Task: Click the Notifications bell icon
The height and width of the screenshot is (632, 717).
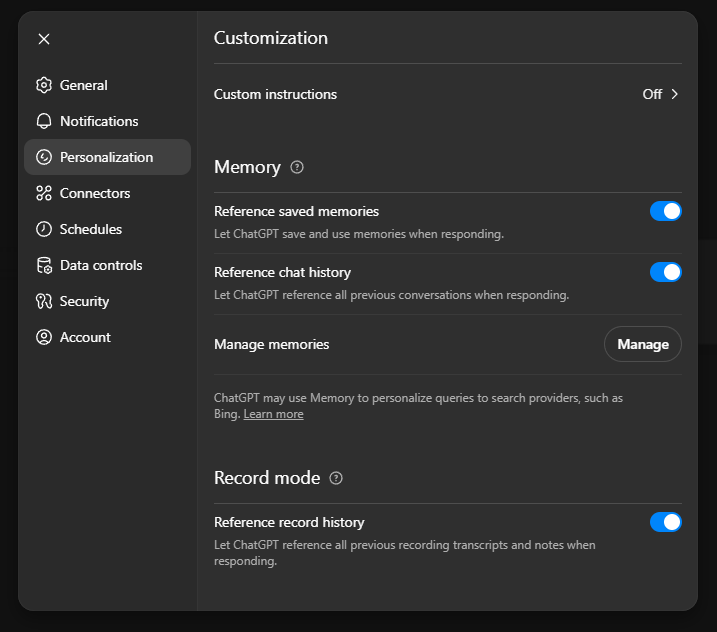Action: 43,121
